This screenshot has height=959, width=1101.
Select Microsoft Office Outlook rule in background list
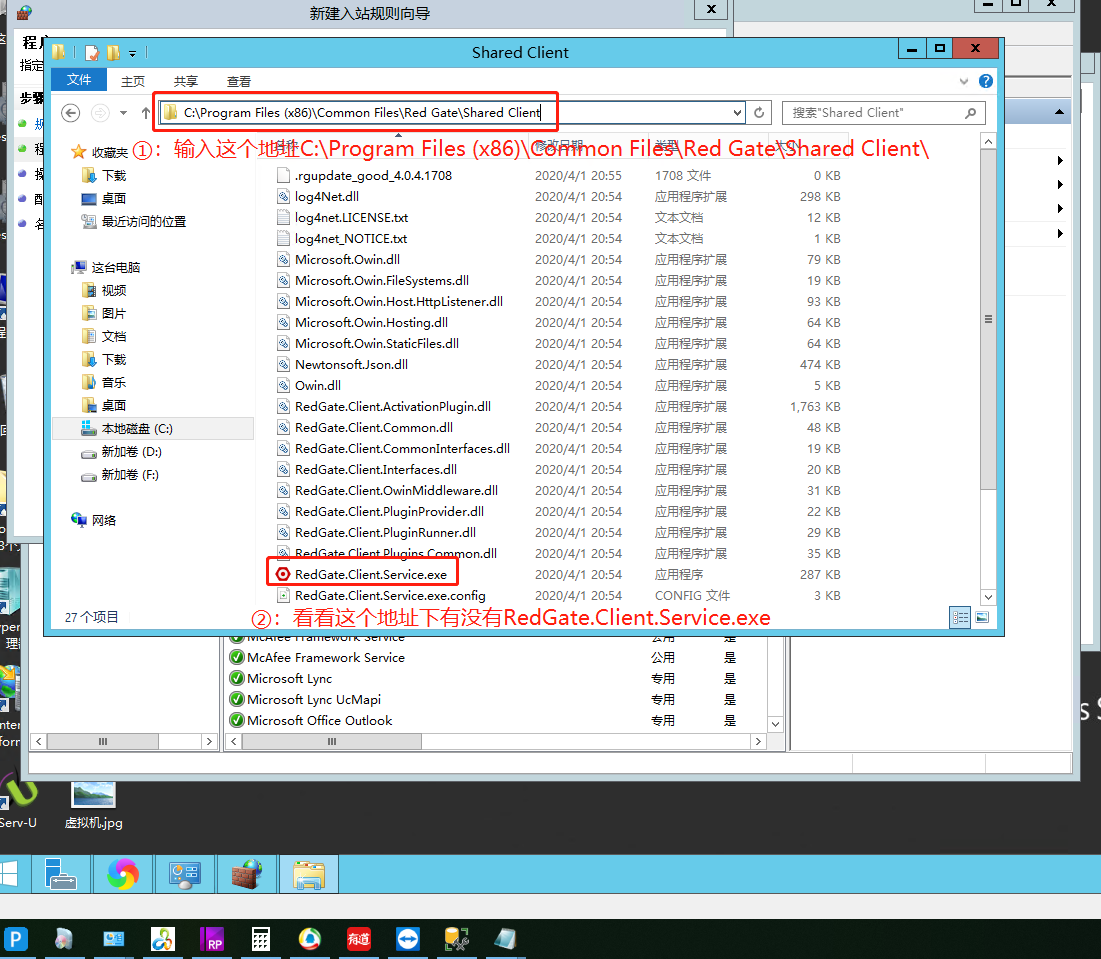click(x=319, y=721)
